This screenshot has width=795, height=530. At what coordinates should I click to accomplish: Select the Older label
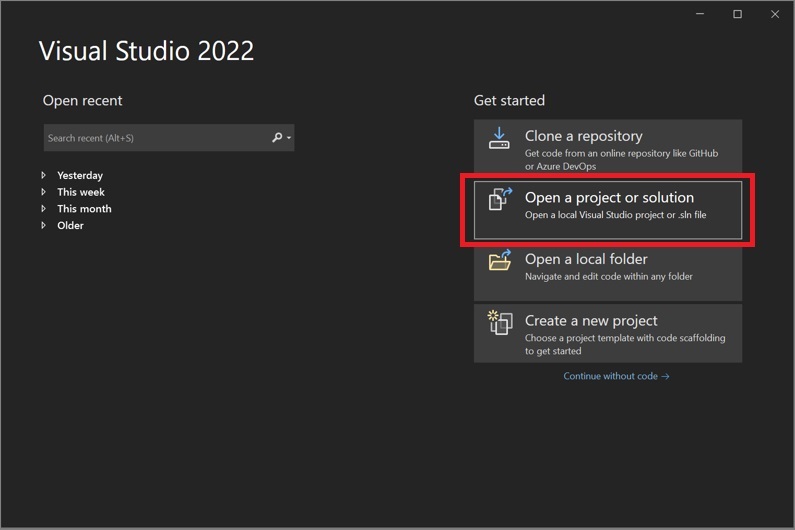70,226
